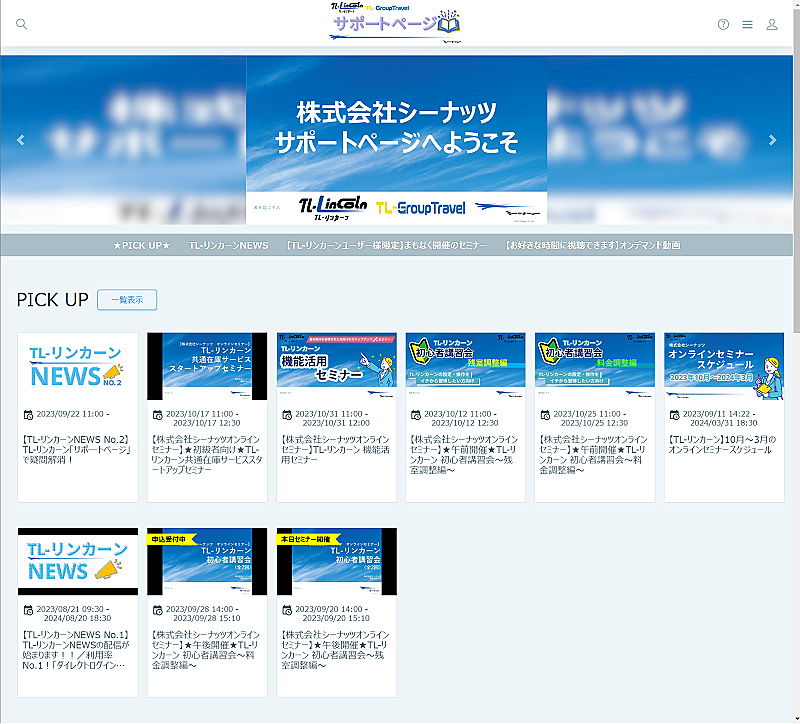The image size is (800, 724).
Task: Click calendar icon beside 2023/09/20 14:00
Action: coord(287,610)
